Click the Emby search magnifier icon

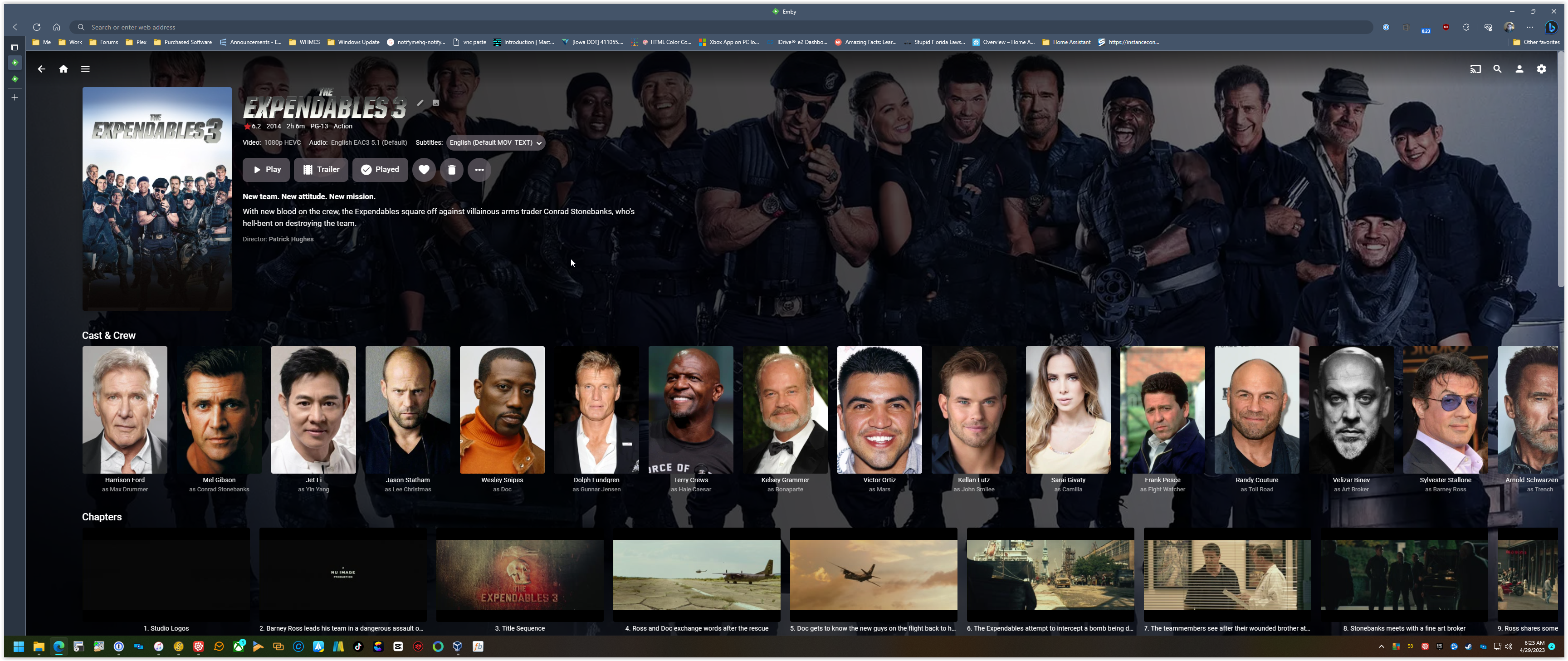pos(1497,69)
